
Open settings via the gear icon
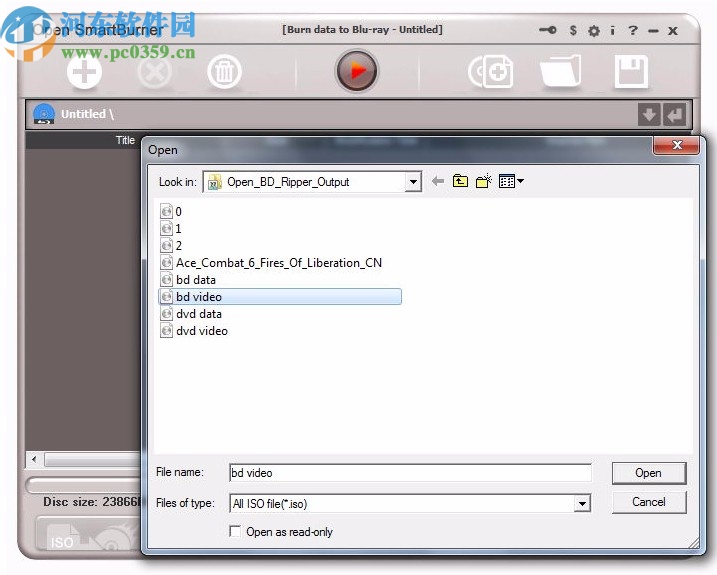(x=594, y=31)
